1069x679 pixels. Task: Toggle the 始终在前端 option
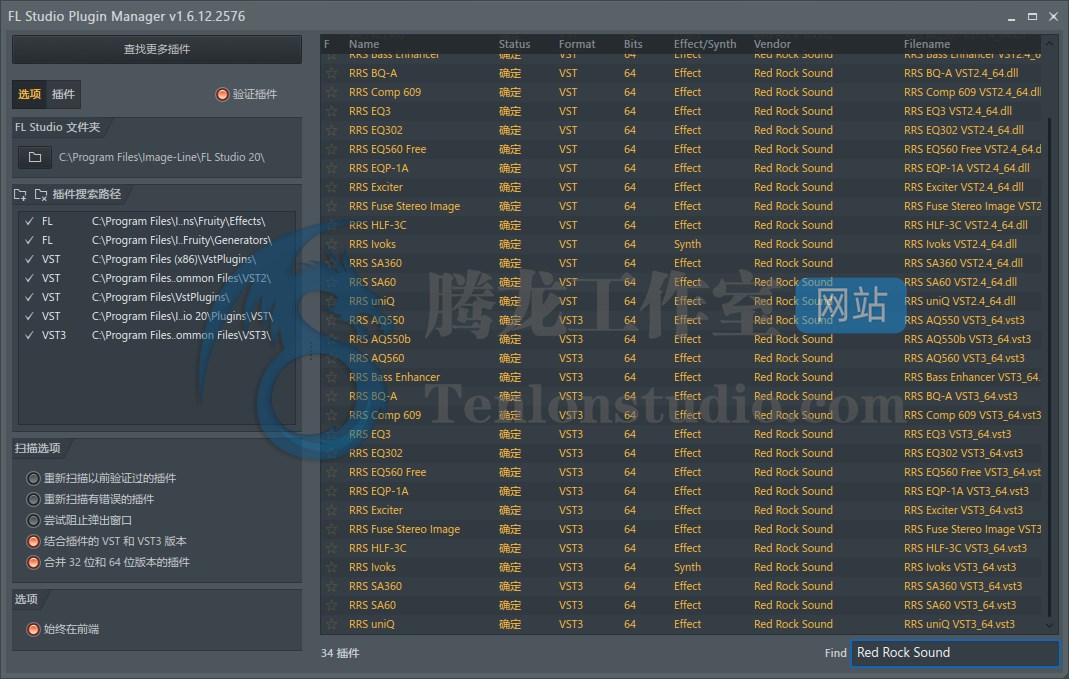coord(33,630)
